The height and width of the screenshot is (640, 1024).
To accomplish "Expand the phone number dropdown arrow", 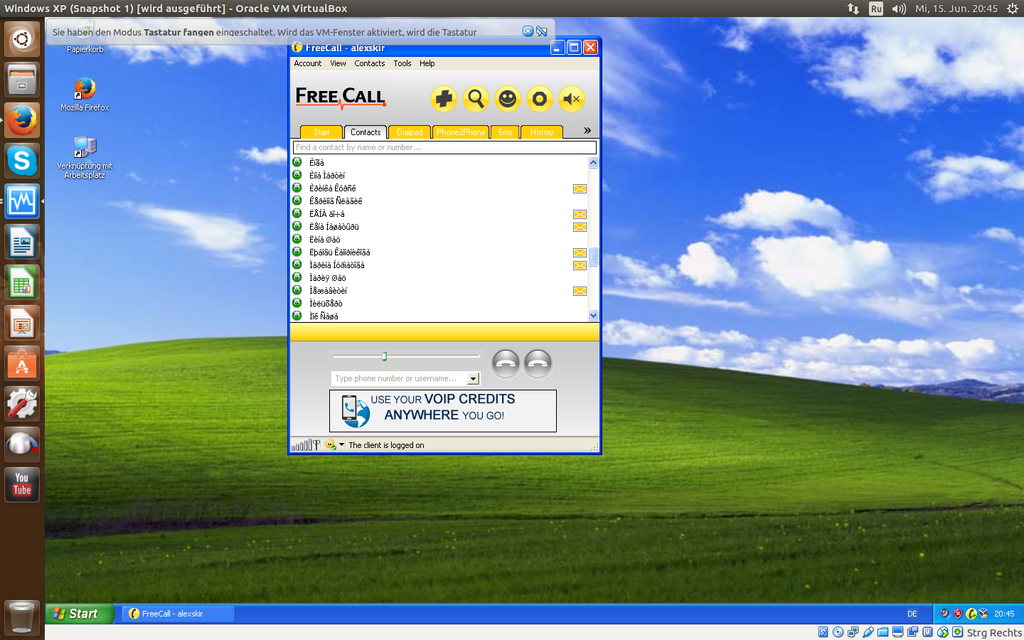I will pos(473,379).
